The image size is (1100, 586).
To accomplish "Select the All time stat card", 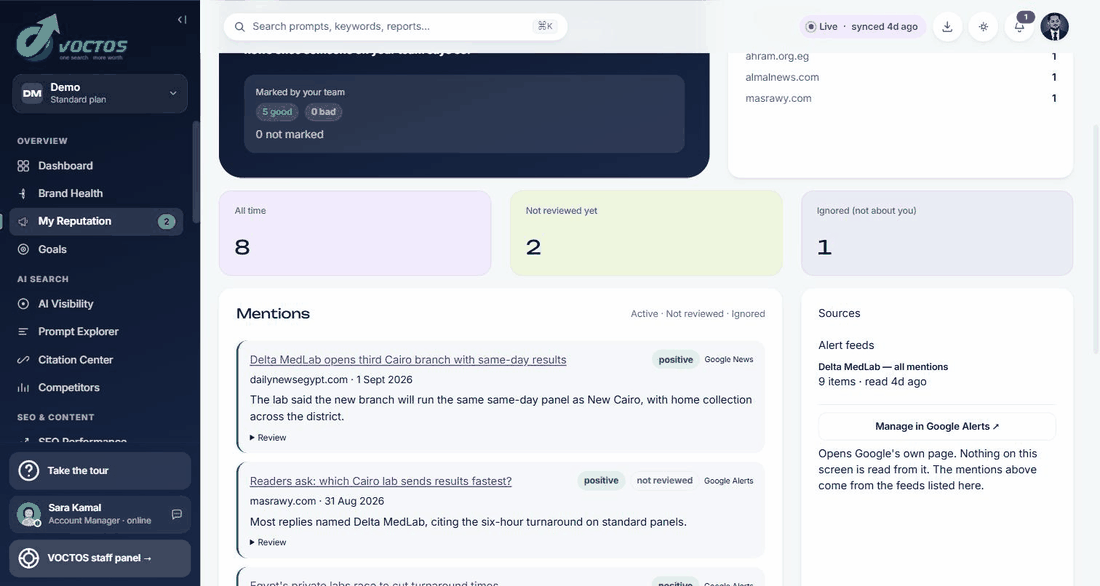I will [355, 233].
